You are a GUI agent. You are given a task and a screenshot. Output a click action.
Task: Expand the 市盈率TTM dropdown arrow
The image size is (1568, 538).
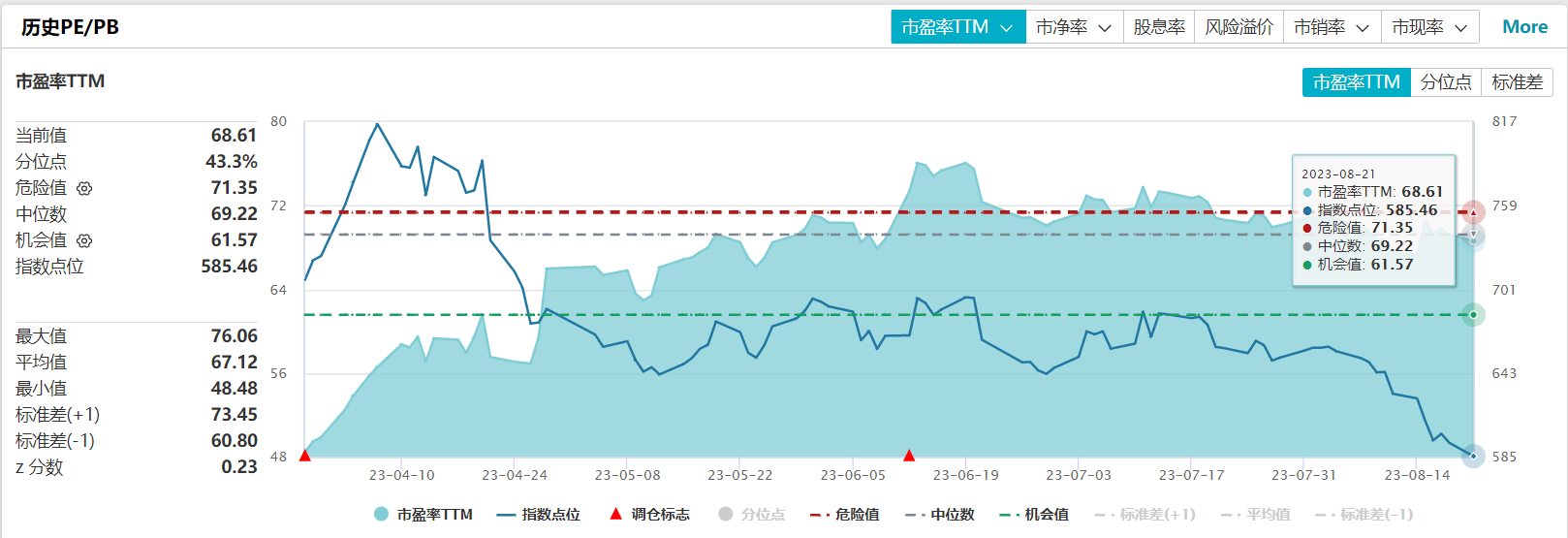1007,28
